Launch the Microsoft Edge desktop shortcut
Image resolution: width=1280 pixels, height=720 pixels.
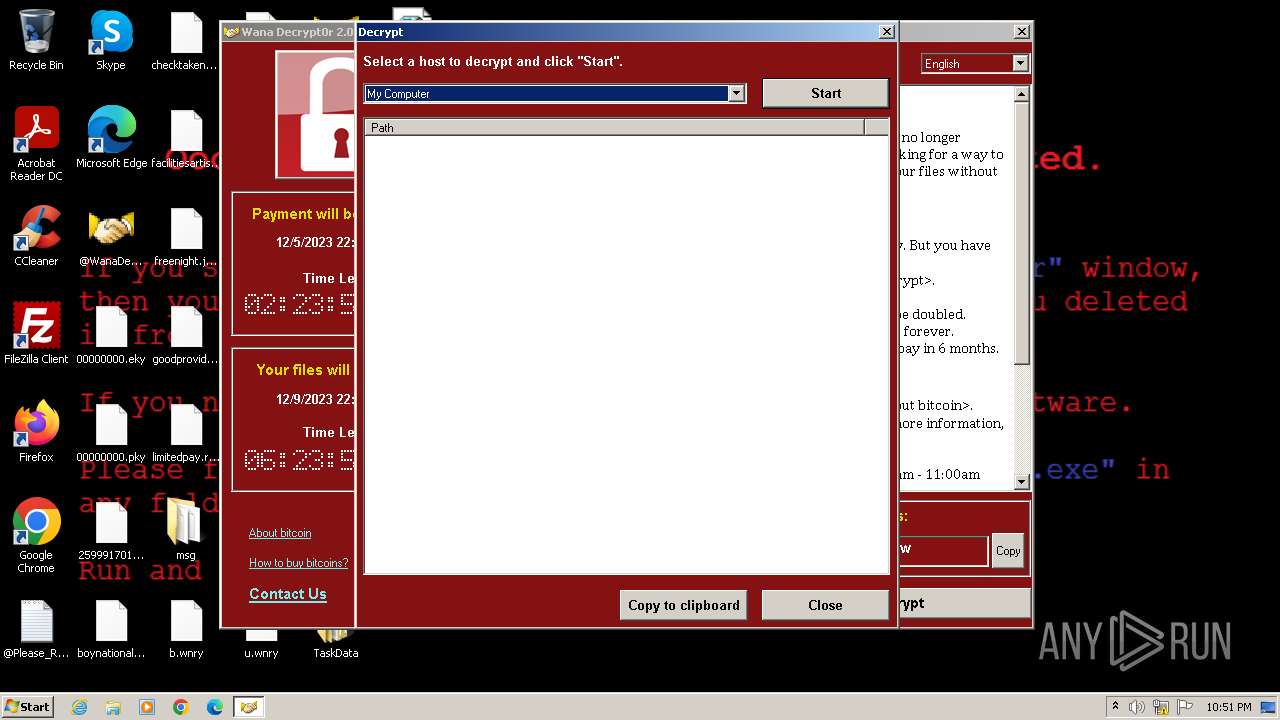pyautogui.click(x=111, y=138)
